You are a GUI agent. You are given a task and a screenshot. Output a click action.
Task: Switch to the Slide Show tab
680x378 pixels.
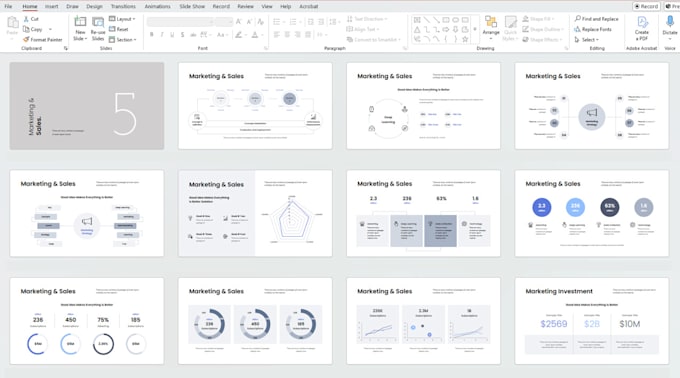click(192, 7)
